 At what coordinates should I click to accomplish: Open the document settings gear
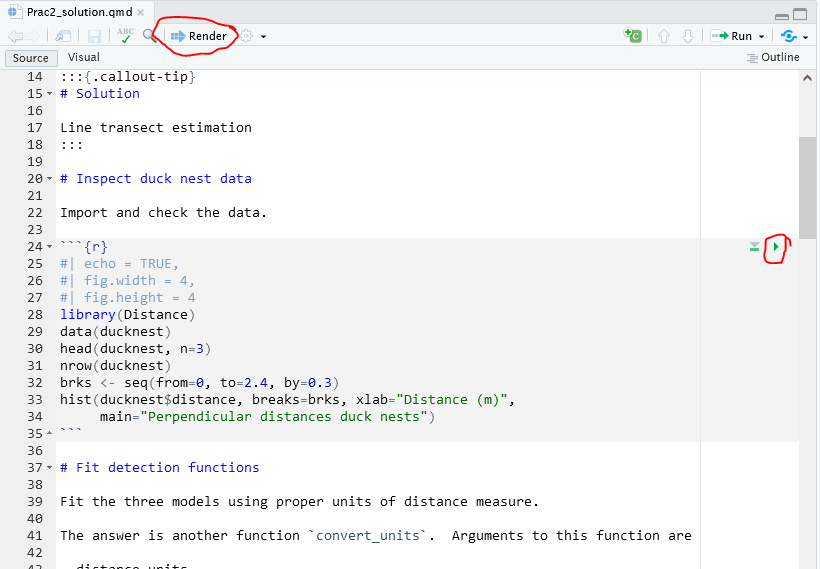point(246,36)
